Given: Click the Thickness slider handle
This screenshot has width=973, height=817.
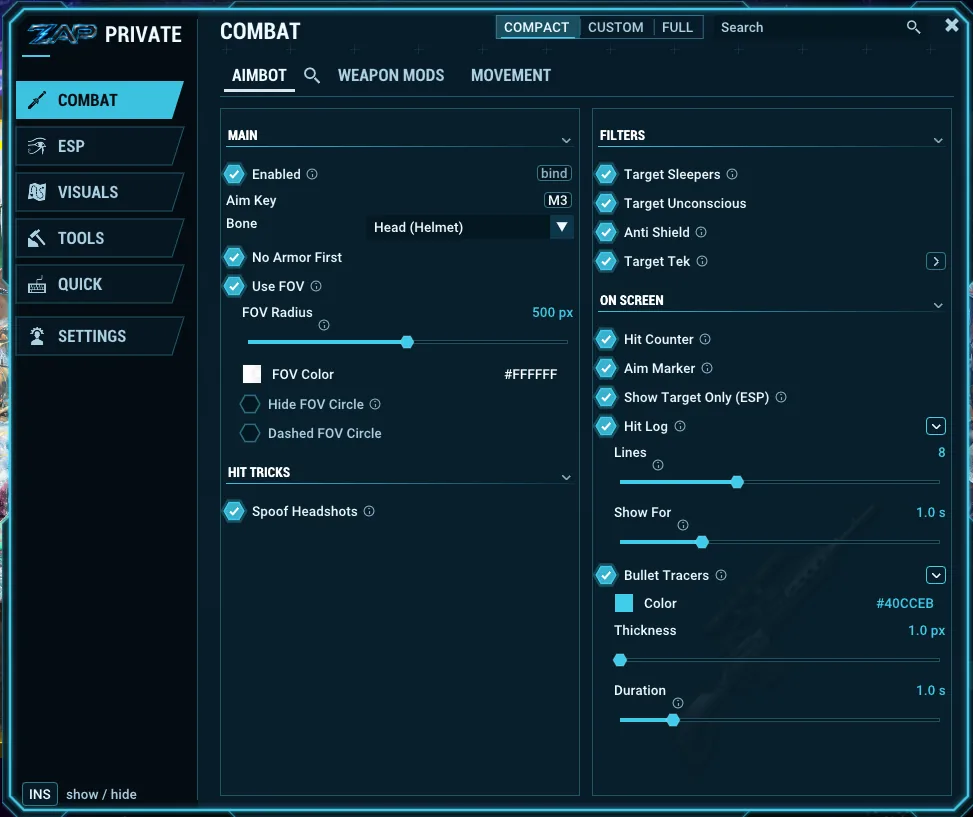Looking at the screenshot, I should pos(620,660).
